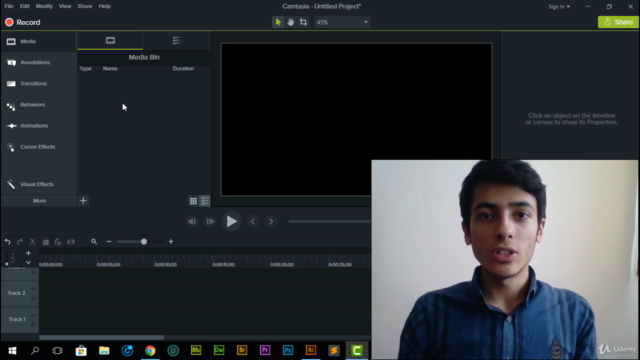Click the Copy icon in timeline toolbar
Screen dimensions: 640x360
45,242
